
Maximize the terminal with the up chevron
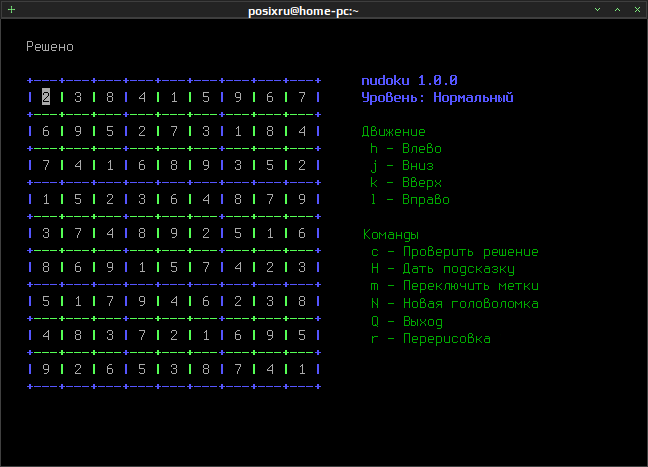(x=617, y=10)
